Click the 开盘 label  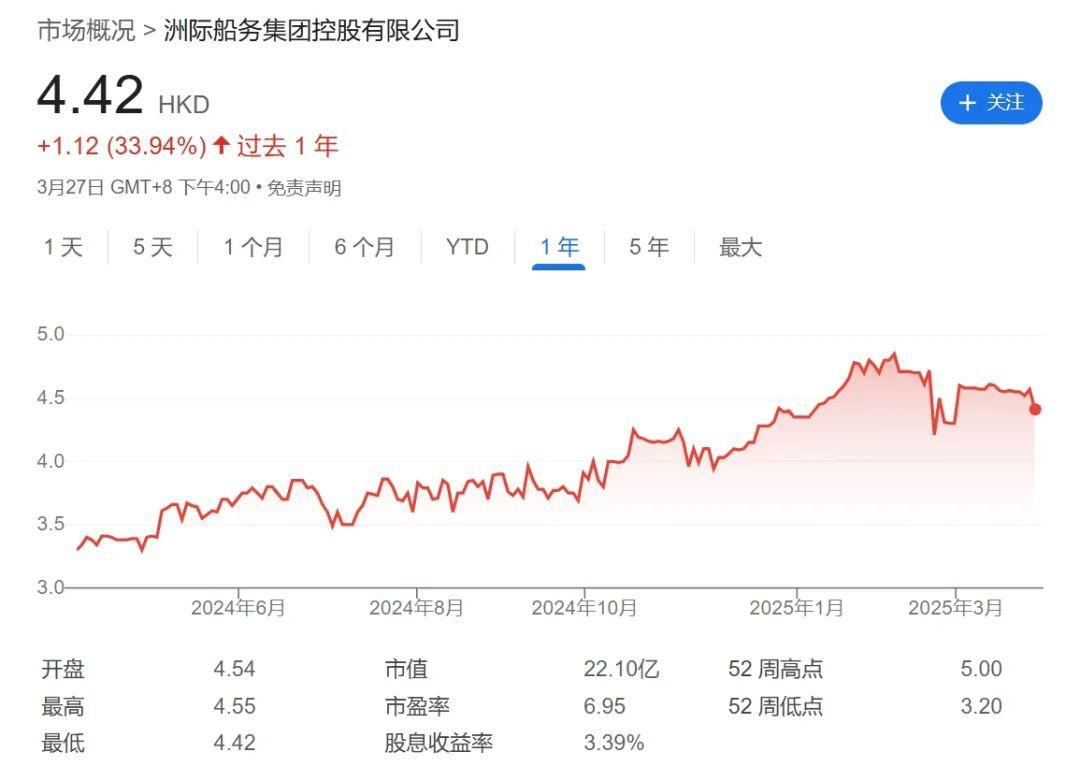pyautogui.click(x=63, y=669)
